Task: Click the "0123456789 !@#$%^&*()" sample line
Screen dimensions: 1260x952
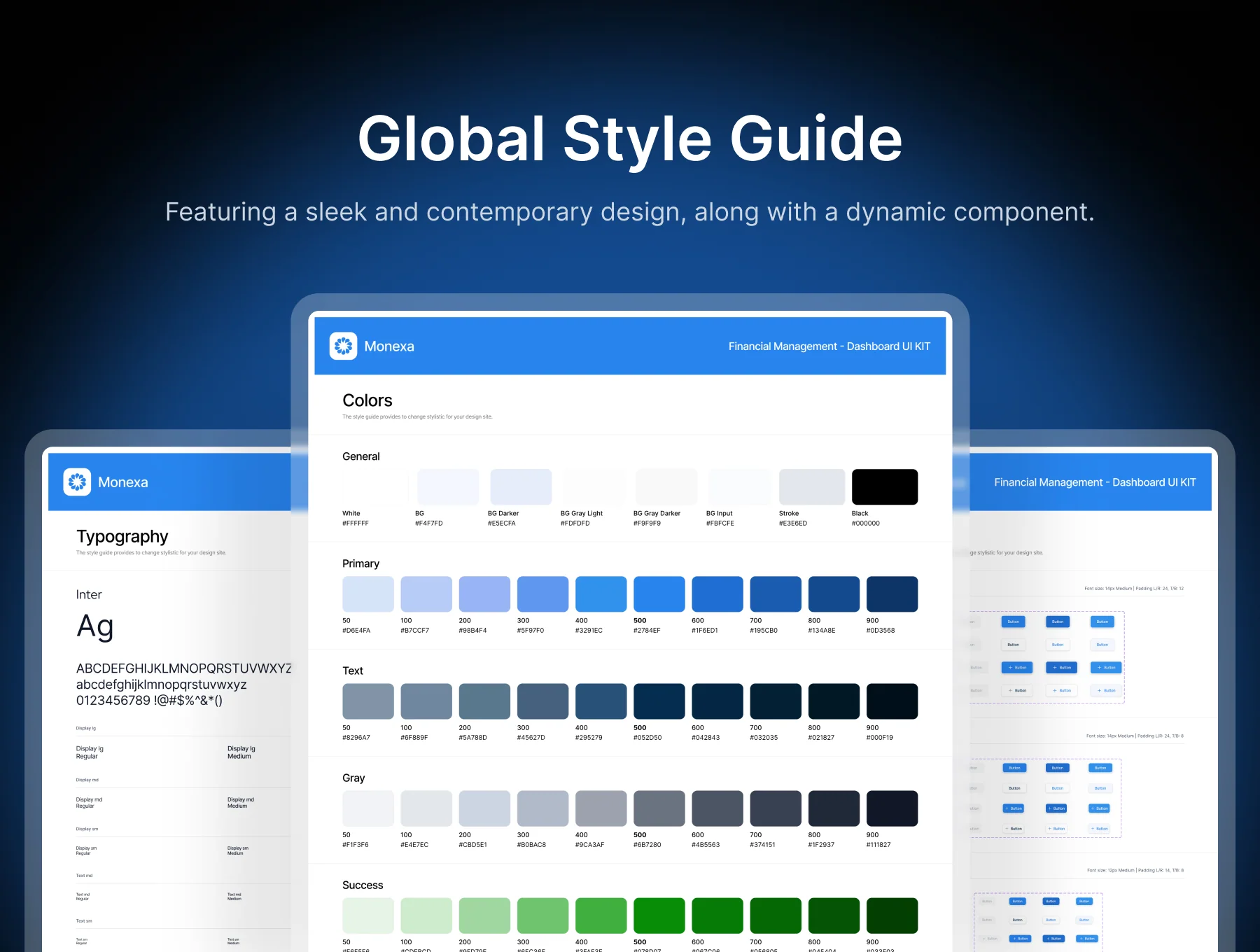Action: 149,701
